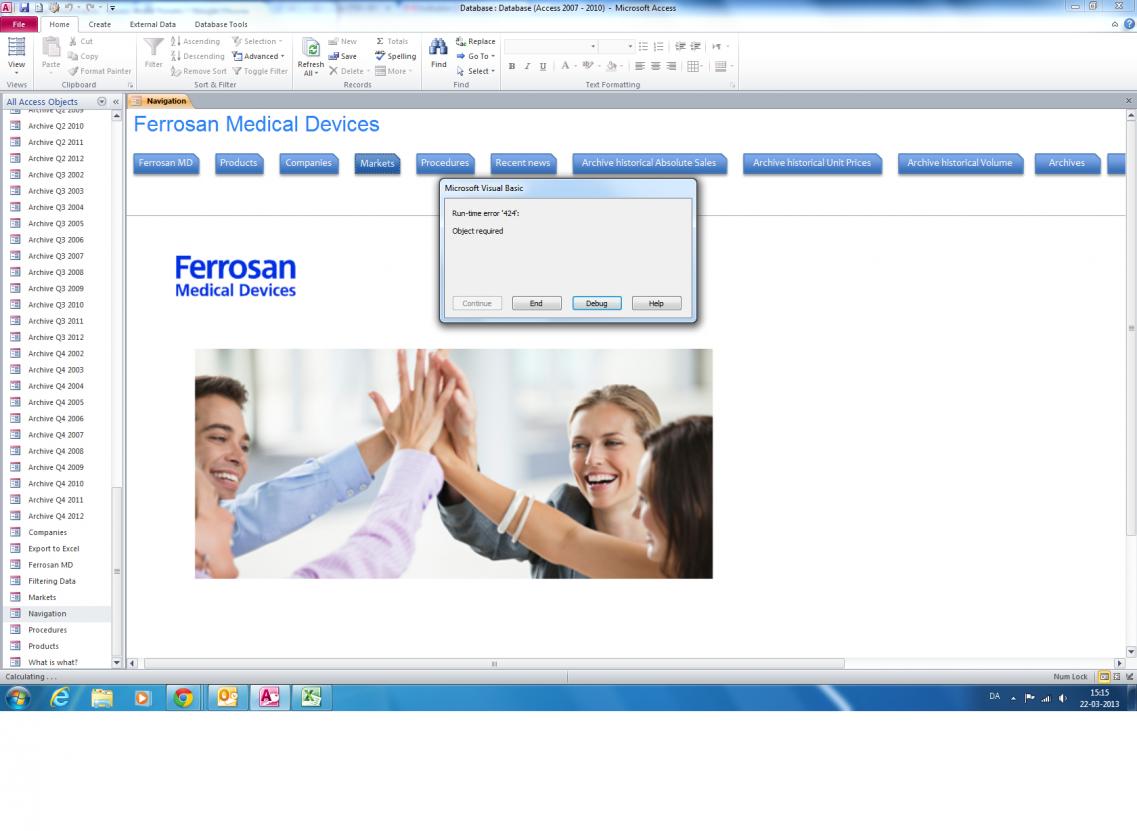Click the Replace command
Screen dimensions: 1137x831
point(476,41)
